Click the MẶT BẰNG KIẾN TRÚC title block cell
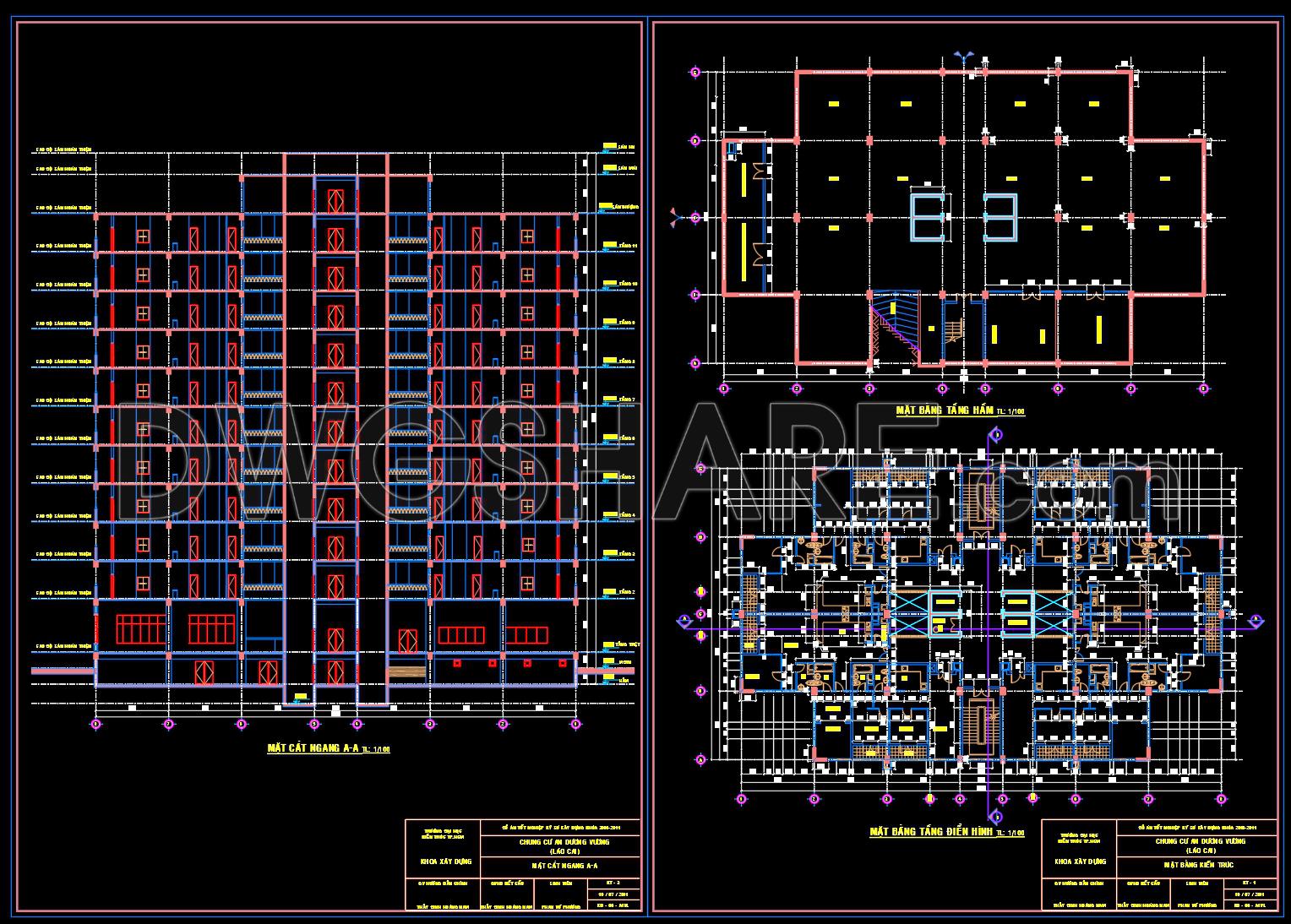1291x924 pixels. [1198, 866]
